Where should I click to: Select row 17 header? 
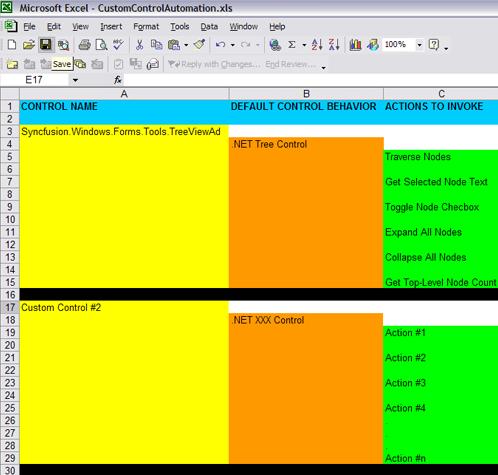10,307
